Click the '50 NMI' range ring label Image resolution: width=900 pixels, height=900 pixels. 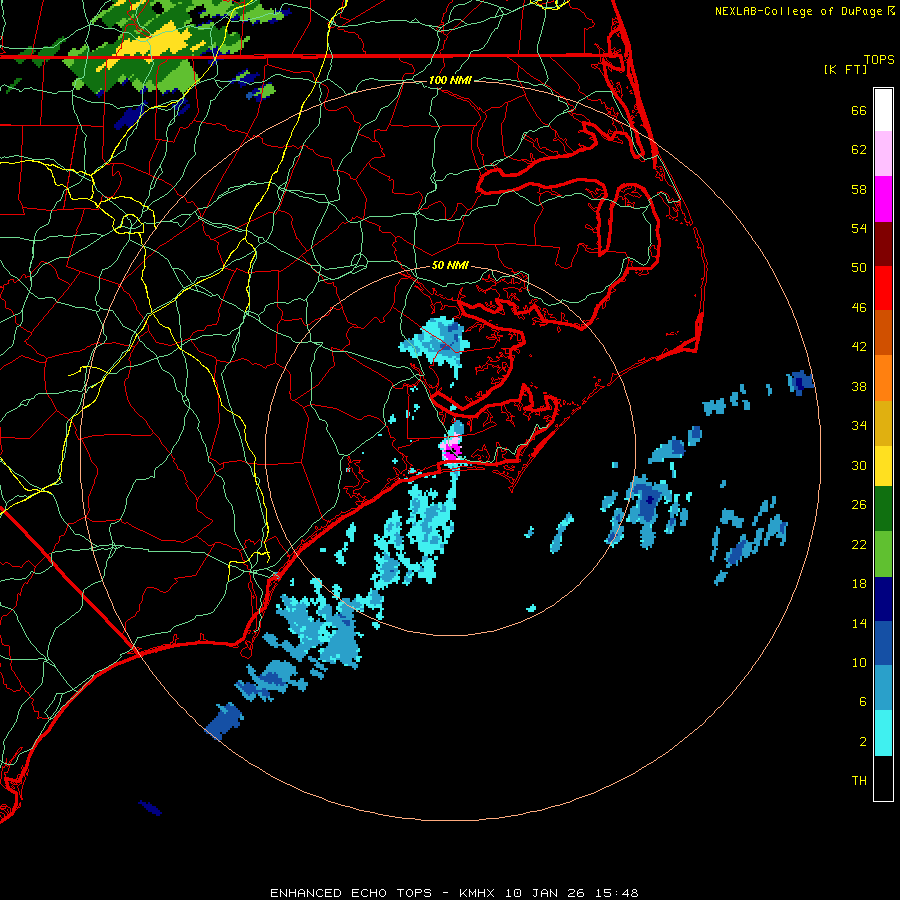[450, 265]
